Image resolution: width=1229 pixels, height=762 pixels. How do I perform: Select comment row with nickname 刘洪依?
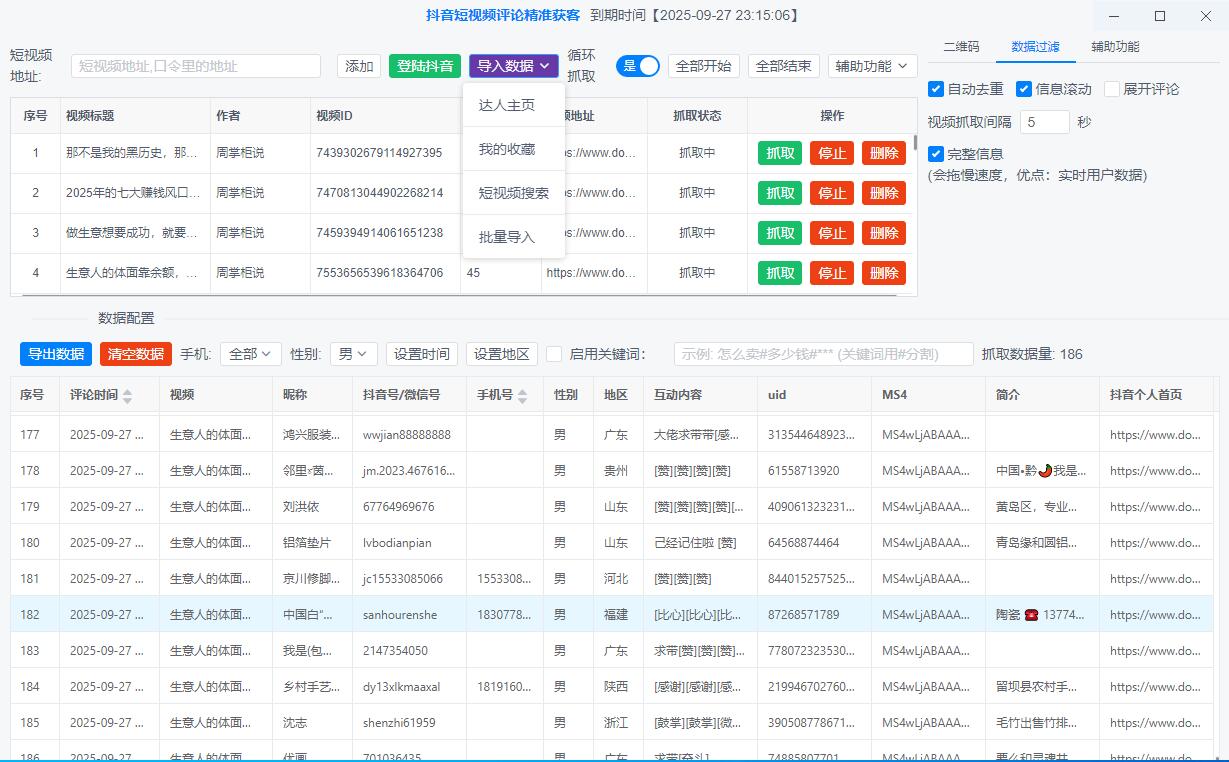(x=300, y=507)
